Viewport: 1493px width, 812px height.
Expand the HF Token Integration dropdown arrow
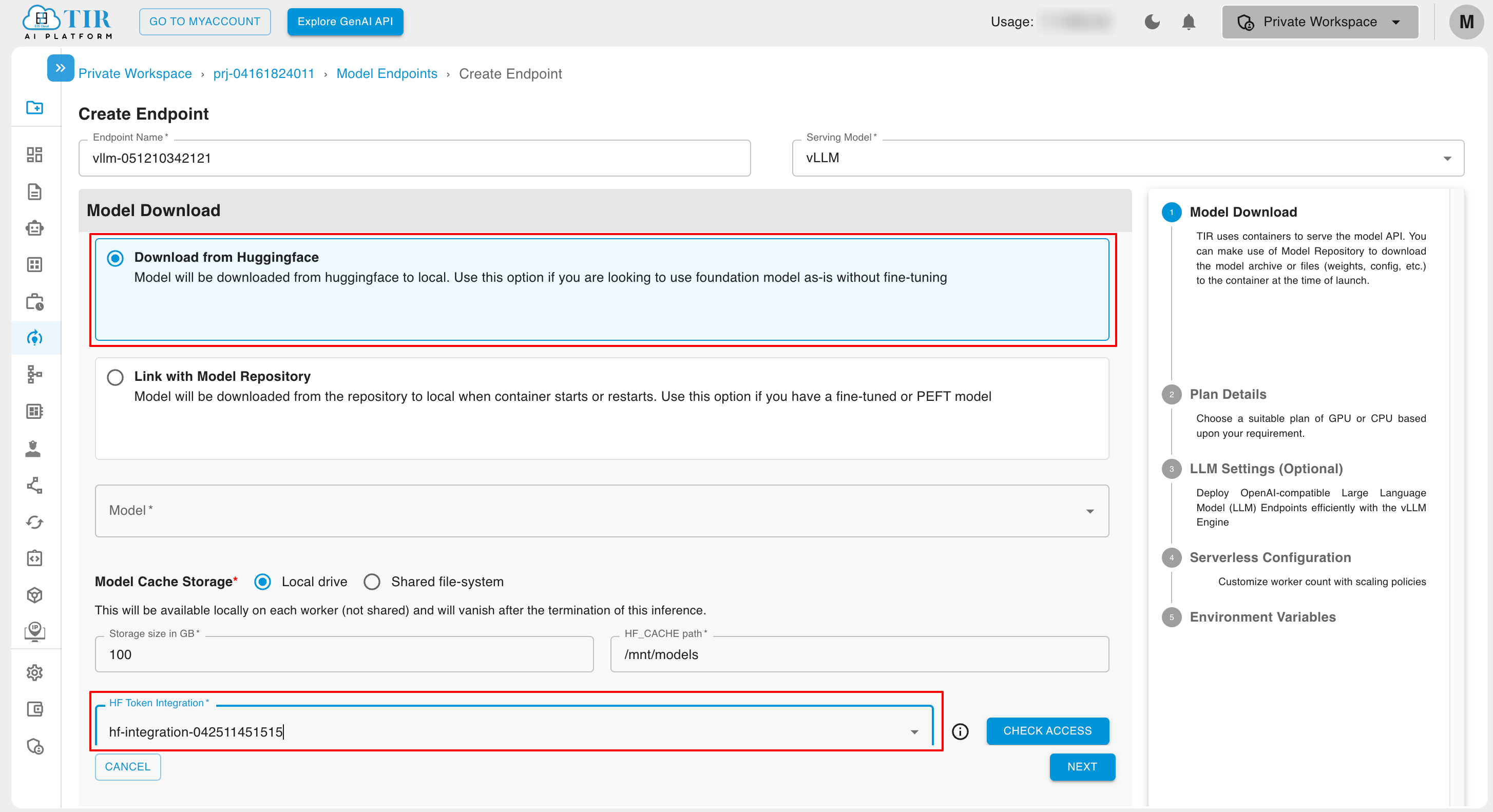[x=914, y=732]
